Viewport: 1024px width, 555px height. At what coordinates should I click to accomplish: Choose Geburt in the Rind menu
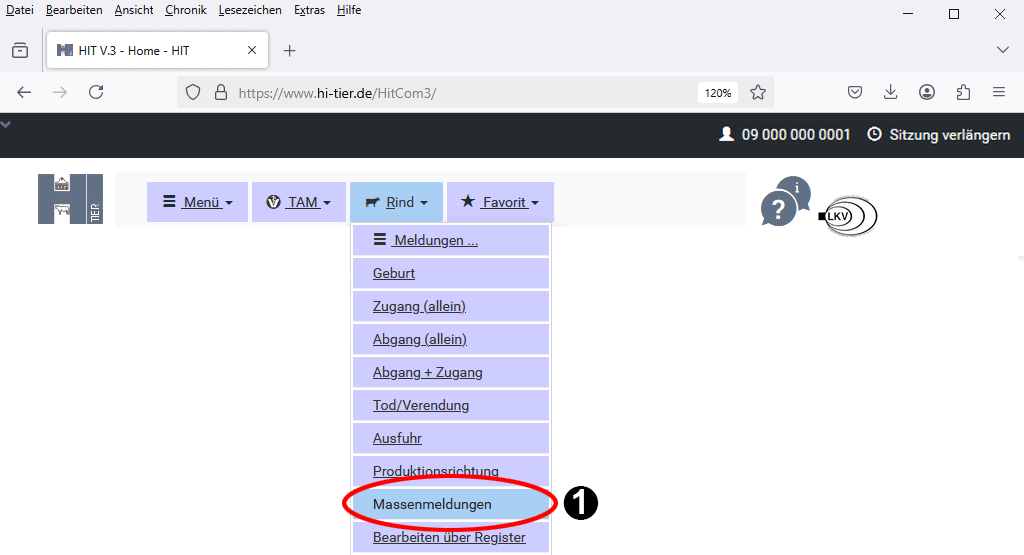394,273
